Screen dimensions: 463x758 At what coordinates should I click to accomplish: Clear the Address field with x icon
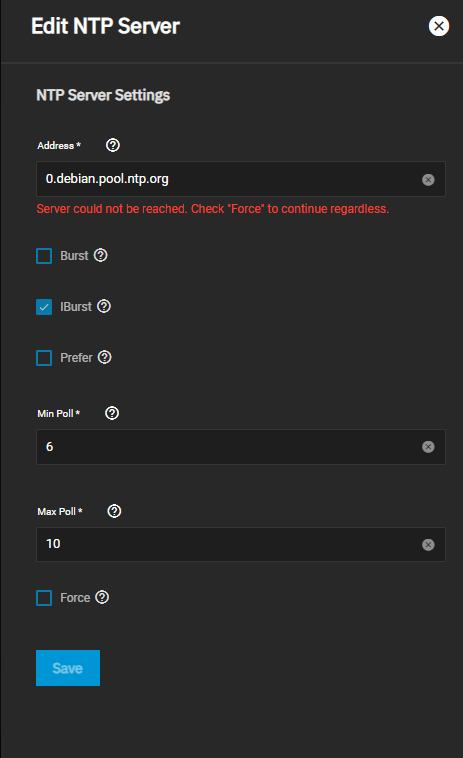428,180
